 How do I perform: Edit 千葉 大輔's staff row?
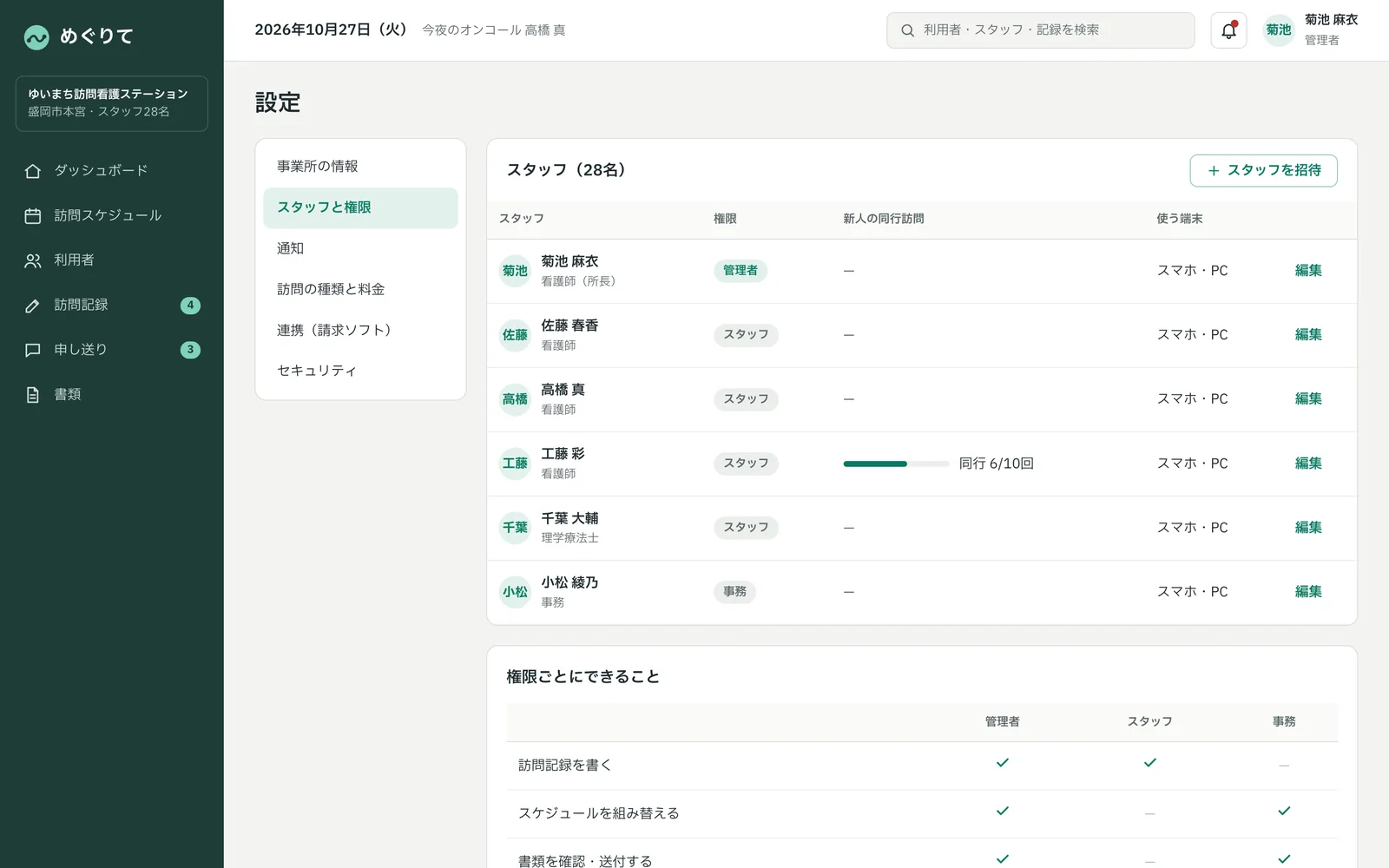[x=1308, y=528]
